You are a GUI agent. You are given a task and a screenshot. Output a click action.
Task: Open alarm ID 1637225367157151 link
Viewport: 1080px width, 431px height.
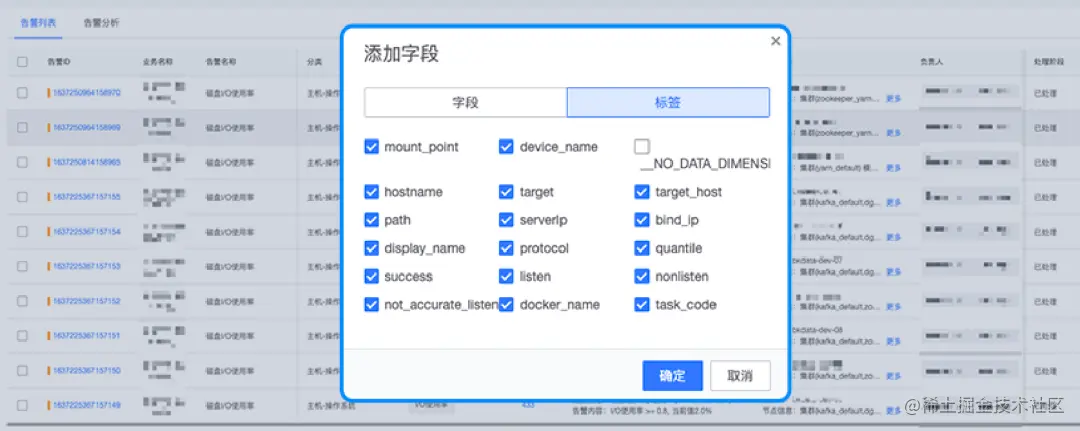click(x=87, y=336)
